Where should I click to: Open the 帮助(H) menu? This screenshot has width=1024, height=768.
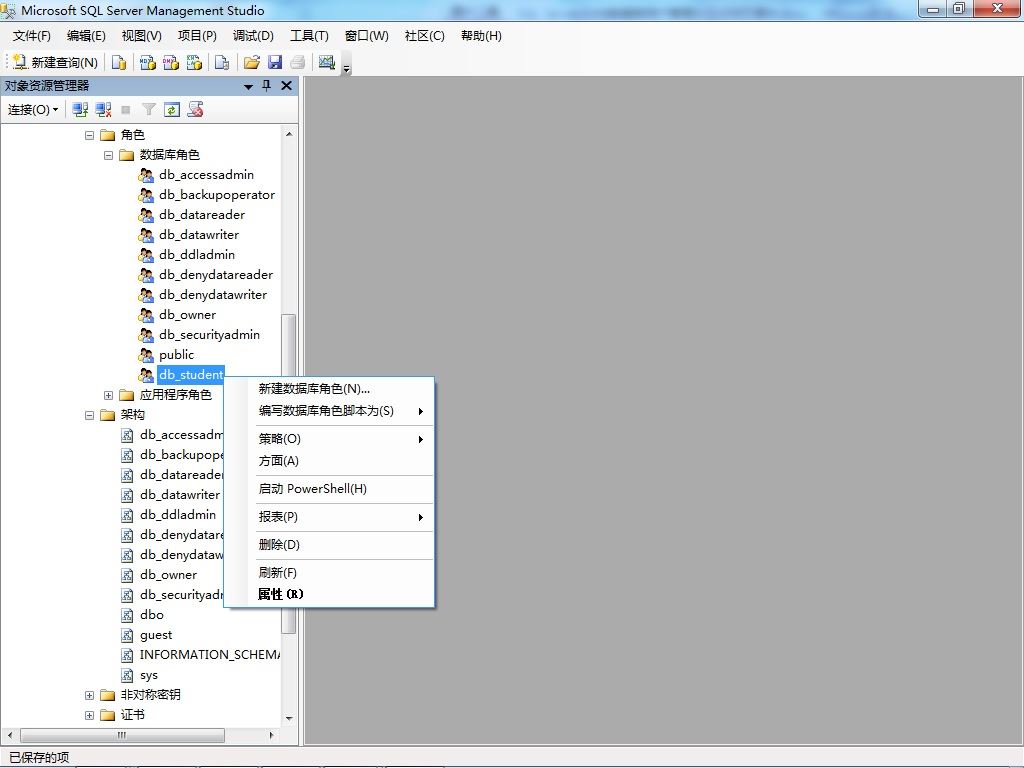pyautogui.click(x=481, y=36)
